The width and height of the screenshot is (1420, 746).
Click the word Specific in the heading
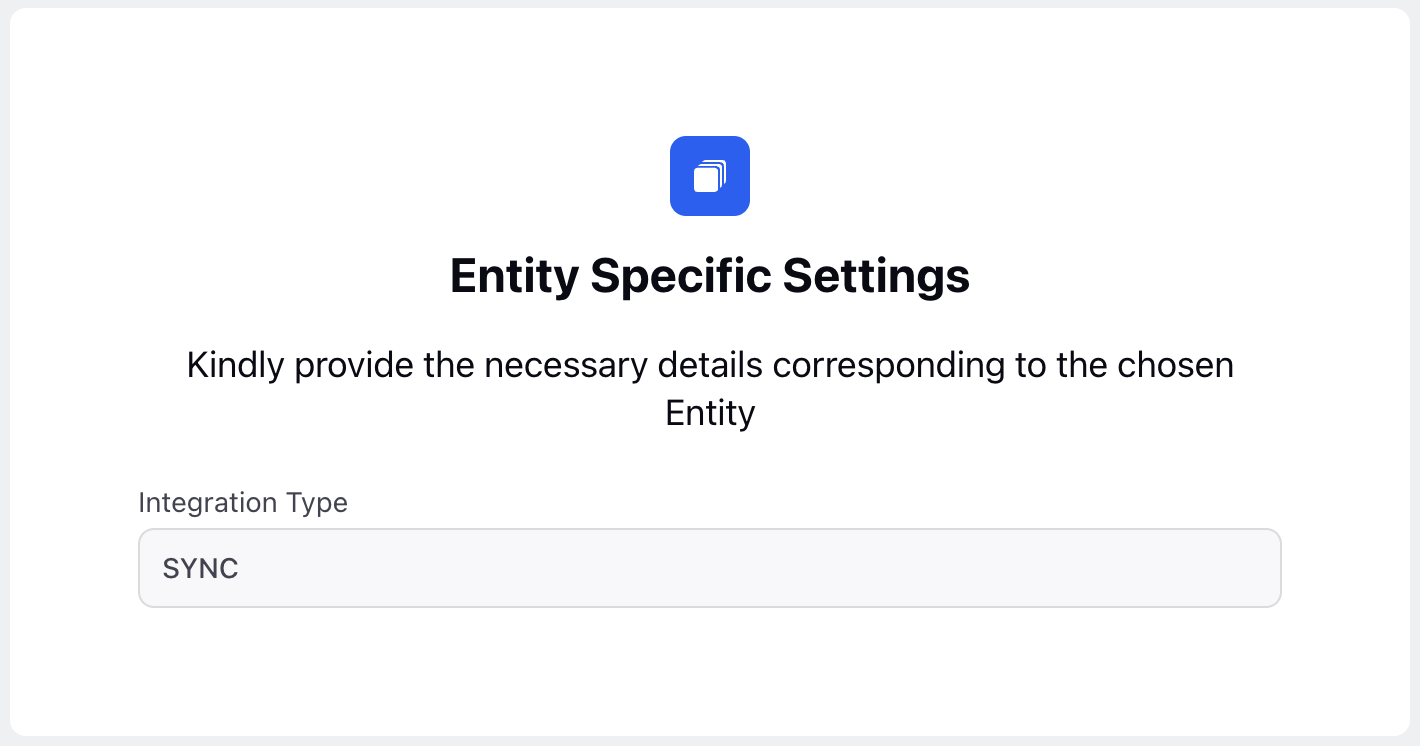click(681, 276)
